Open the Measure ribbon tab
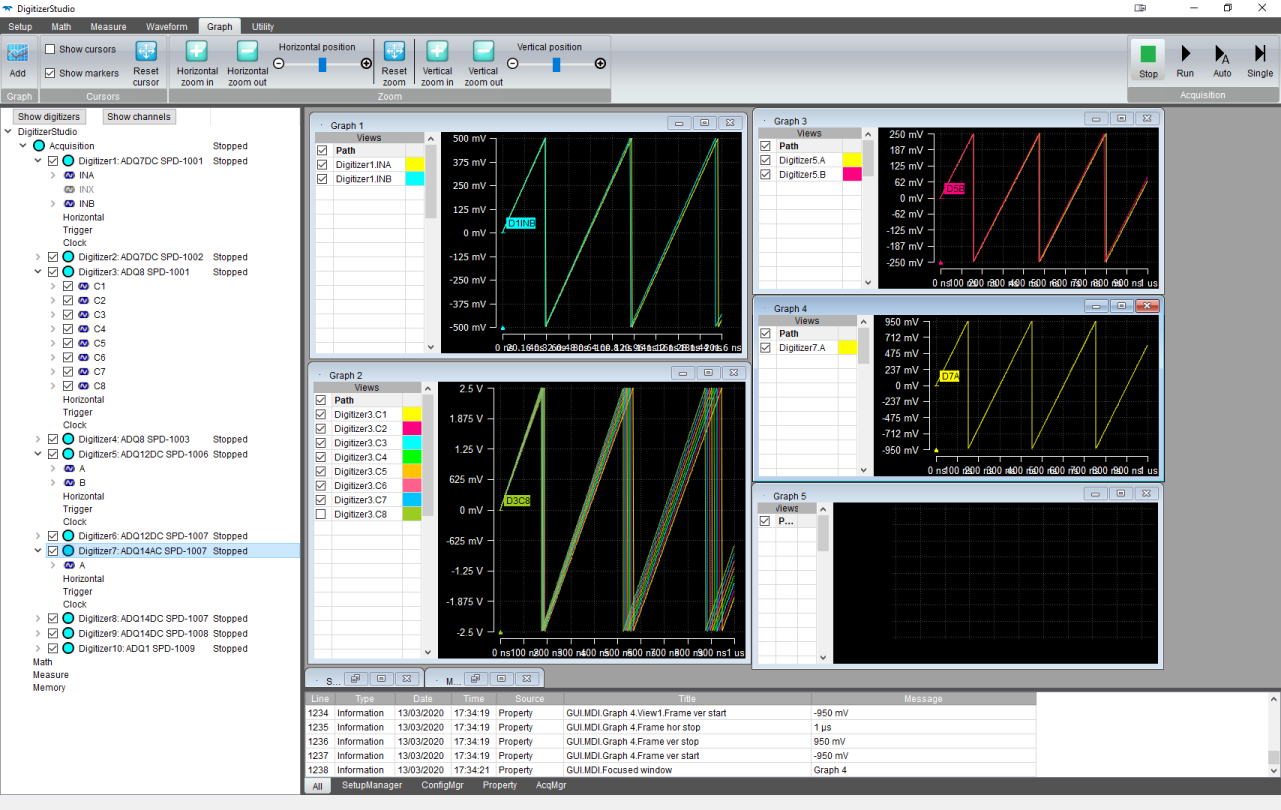Viewport: 1281px width, 810px height. pyautogui.click(x=108, y=27)
